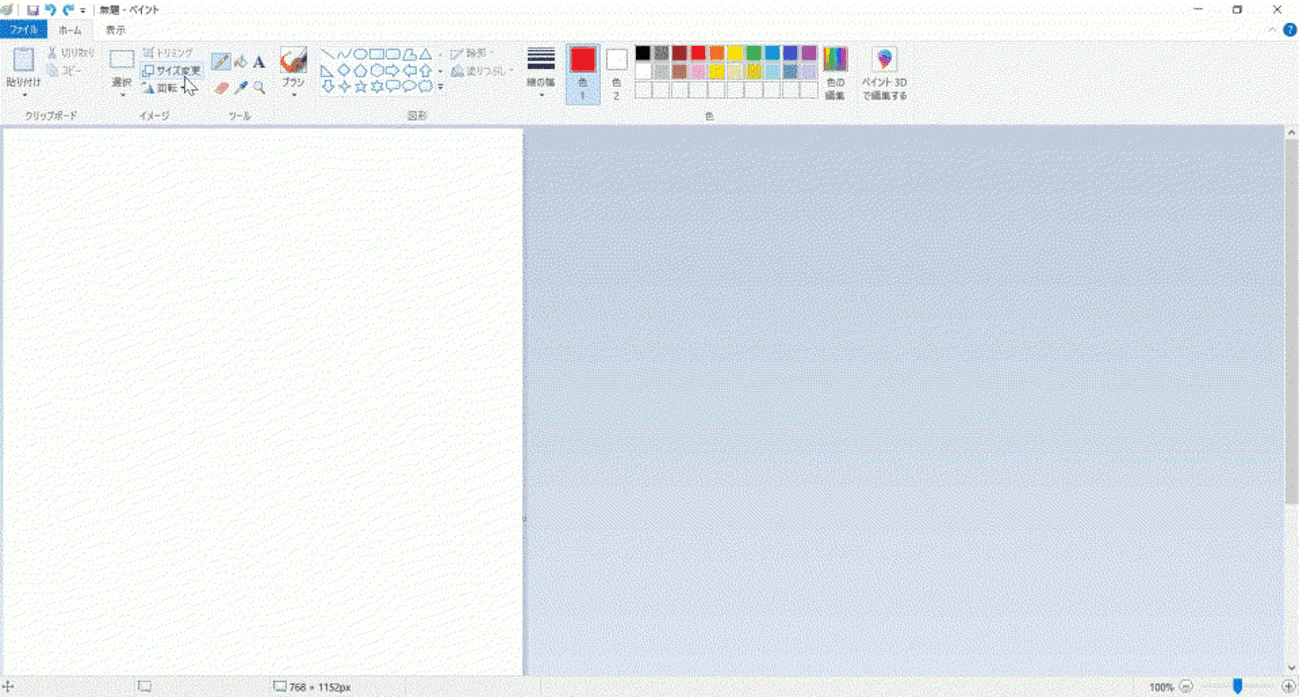Collapse the ribbon with the chevron

coord(1272,30)
